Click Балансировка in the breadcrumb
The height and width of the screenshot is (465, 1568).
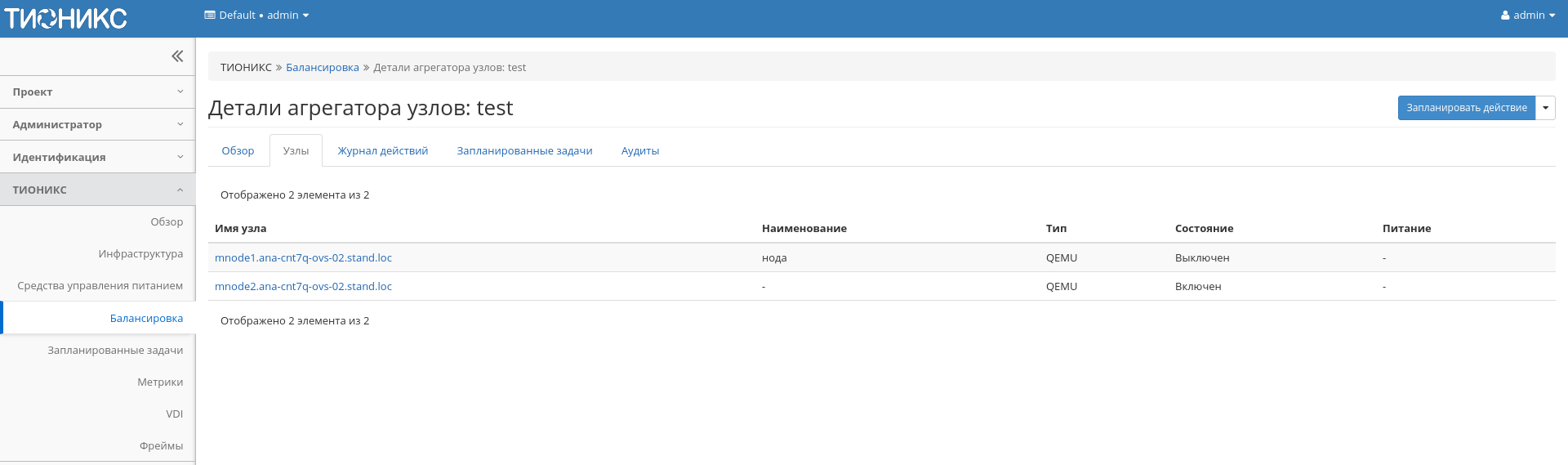322,68
